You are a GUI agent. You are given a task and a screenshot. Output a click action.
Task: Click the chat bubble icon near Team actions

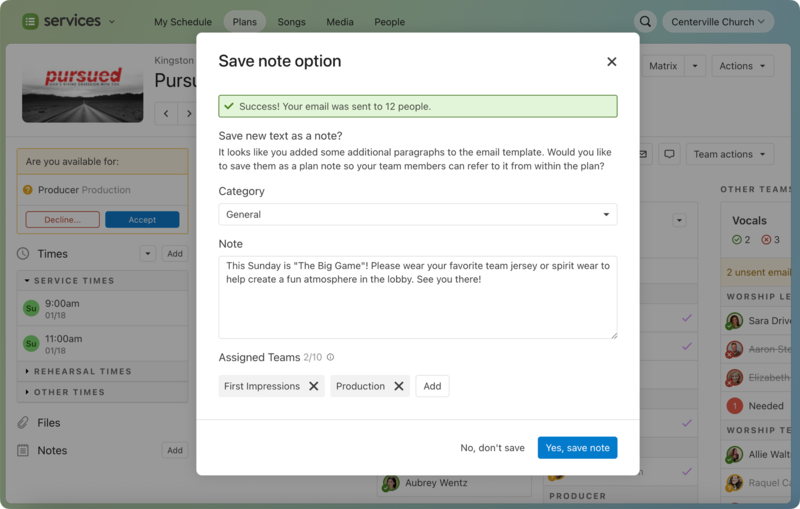pos(669,154)
